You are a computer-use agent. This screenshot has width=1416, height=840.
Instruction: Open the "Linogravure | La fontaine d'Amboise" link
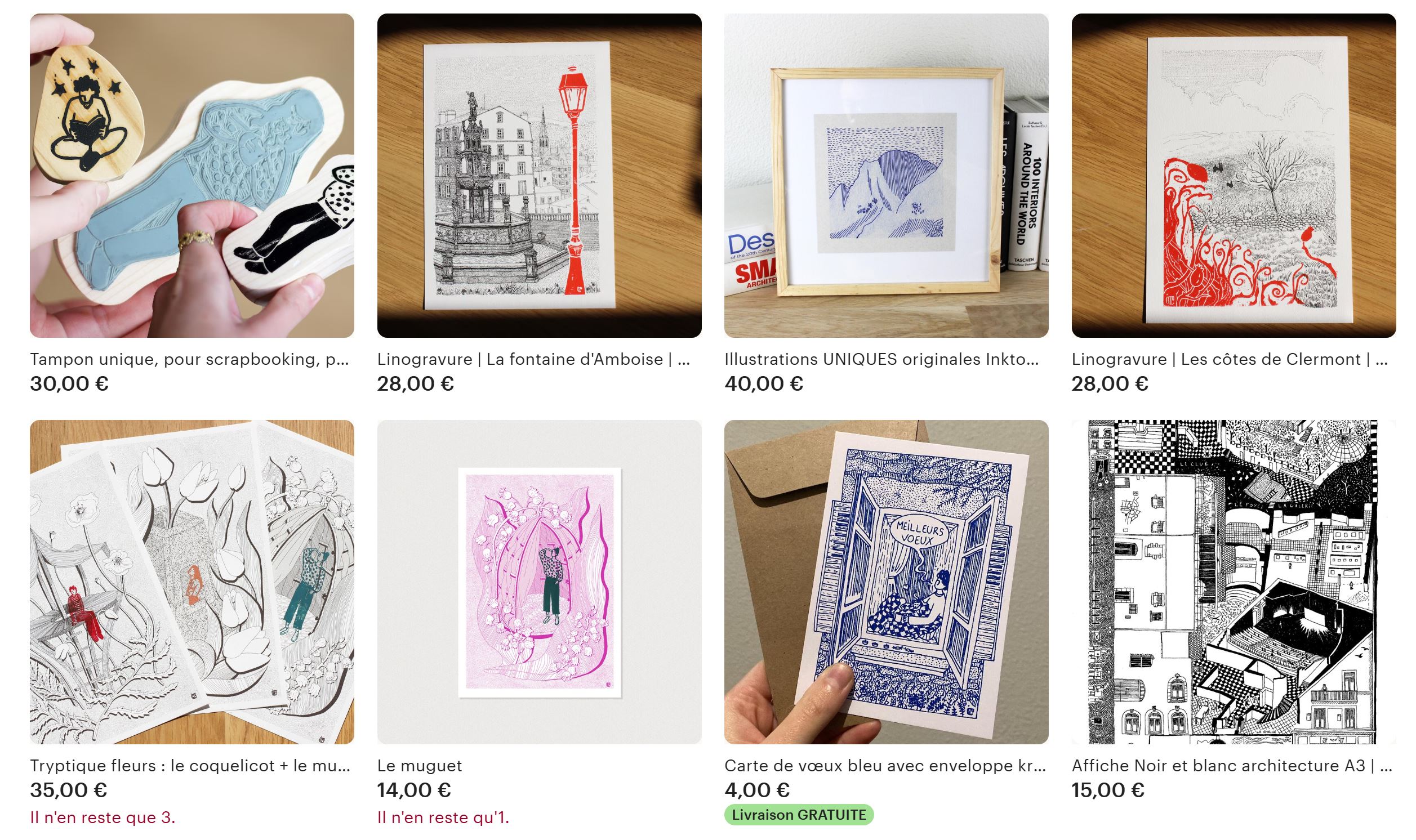coord(533,359)
